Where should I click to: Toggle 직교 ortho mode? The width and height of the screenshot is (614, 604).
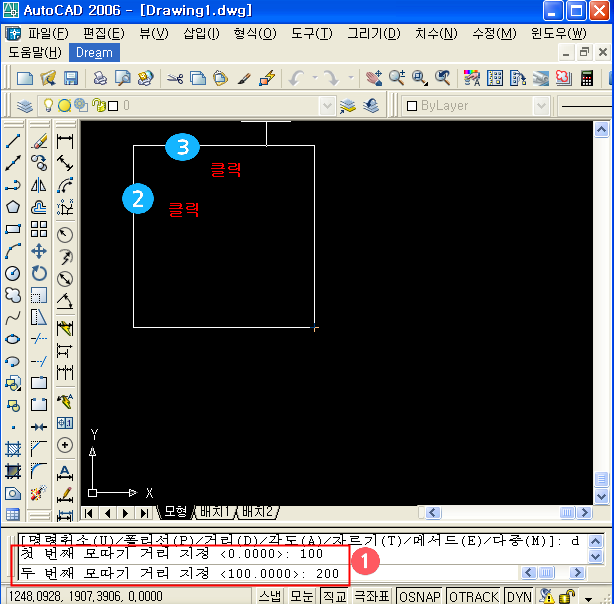point(334,596)
